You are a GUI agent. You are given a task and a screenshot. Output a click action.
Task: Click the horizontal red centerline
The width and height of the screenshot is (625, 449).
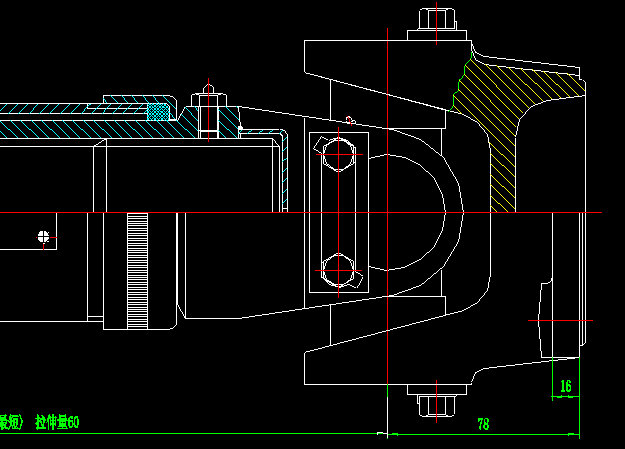pyautogui.click(x=250, y=213)
